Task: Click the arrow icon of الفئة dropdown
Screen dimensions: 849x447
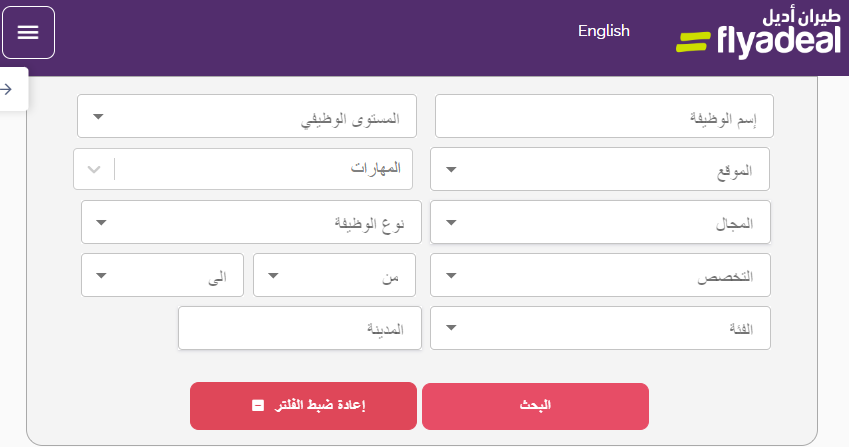Action: point(451,327)
